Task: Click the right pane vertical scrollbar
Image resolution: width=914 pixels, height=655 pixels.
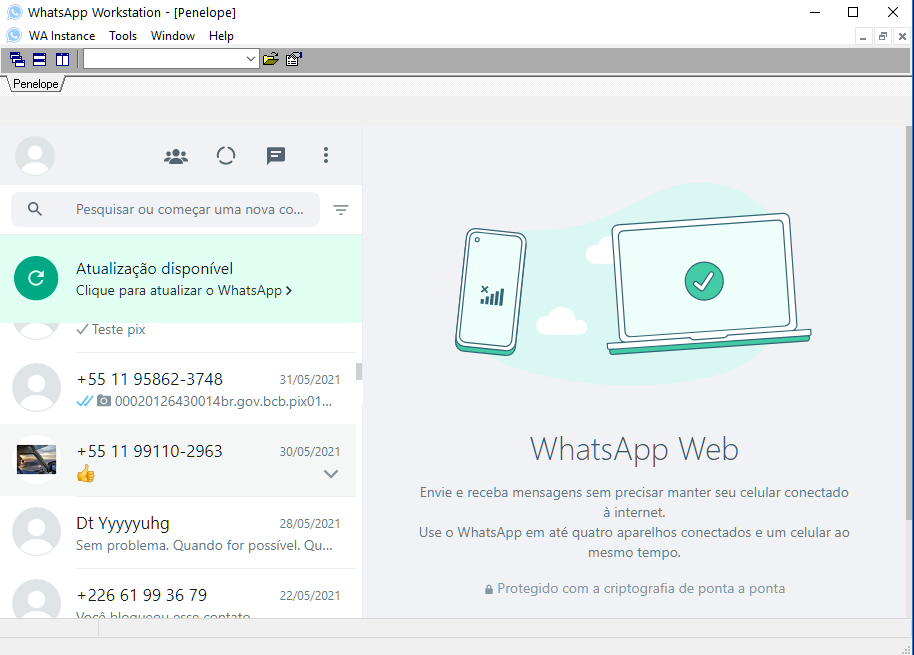Action: [x=909, y=322]
